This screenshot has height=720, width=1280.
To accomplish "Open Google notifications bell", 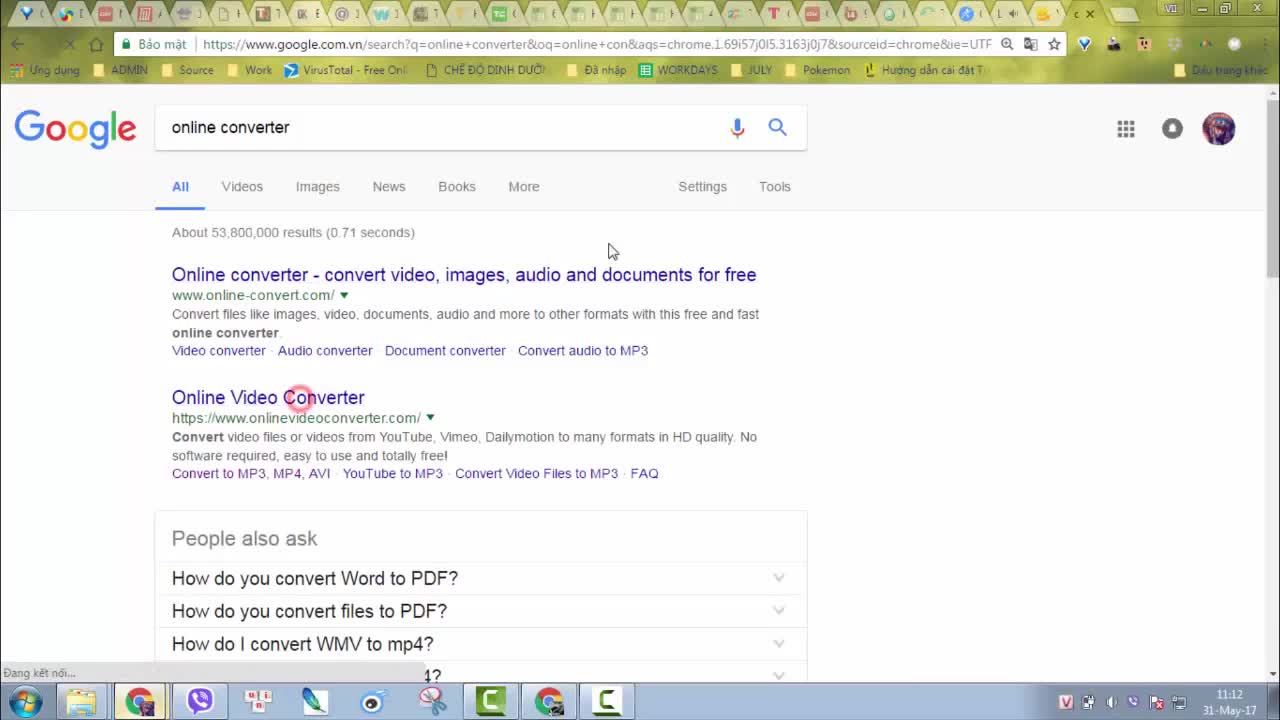I will coord(1172,129).
